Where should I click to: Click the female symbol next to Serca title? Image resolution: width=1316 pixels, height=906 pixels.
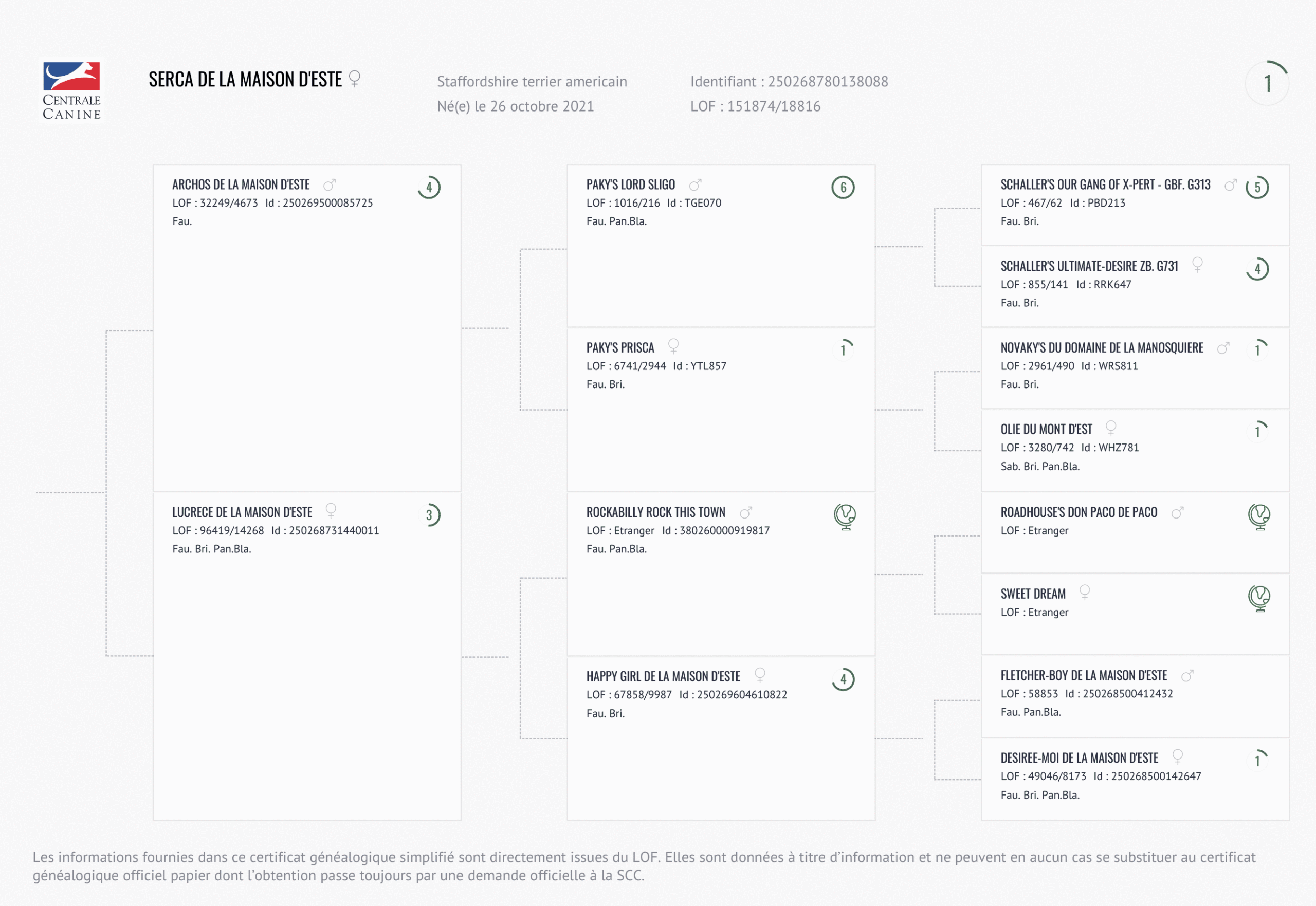355,78
